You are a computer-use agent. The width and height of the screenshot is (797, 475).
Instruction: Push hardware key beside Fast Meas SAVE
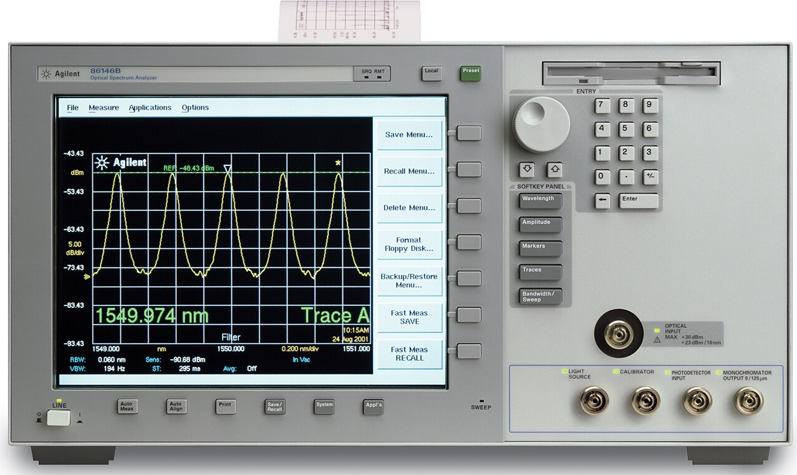point(469,314)
